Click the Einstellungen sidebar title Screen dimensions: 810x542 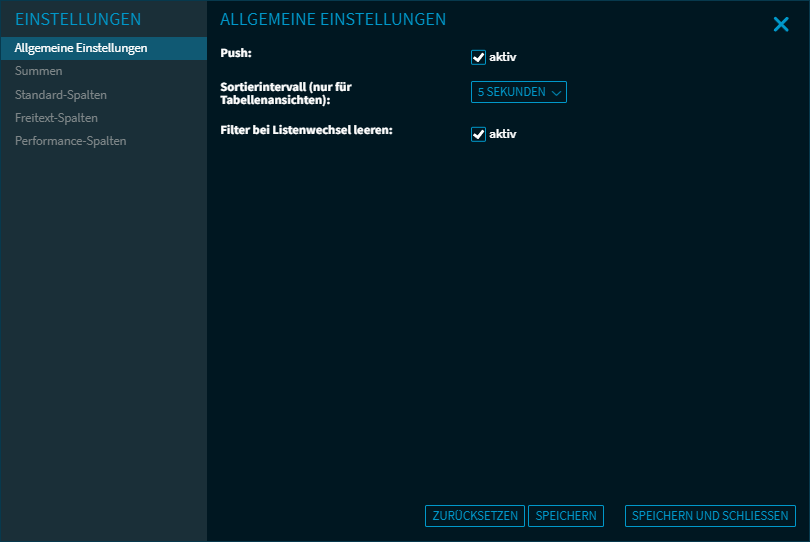[x=78, y=20]
